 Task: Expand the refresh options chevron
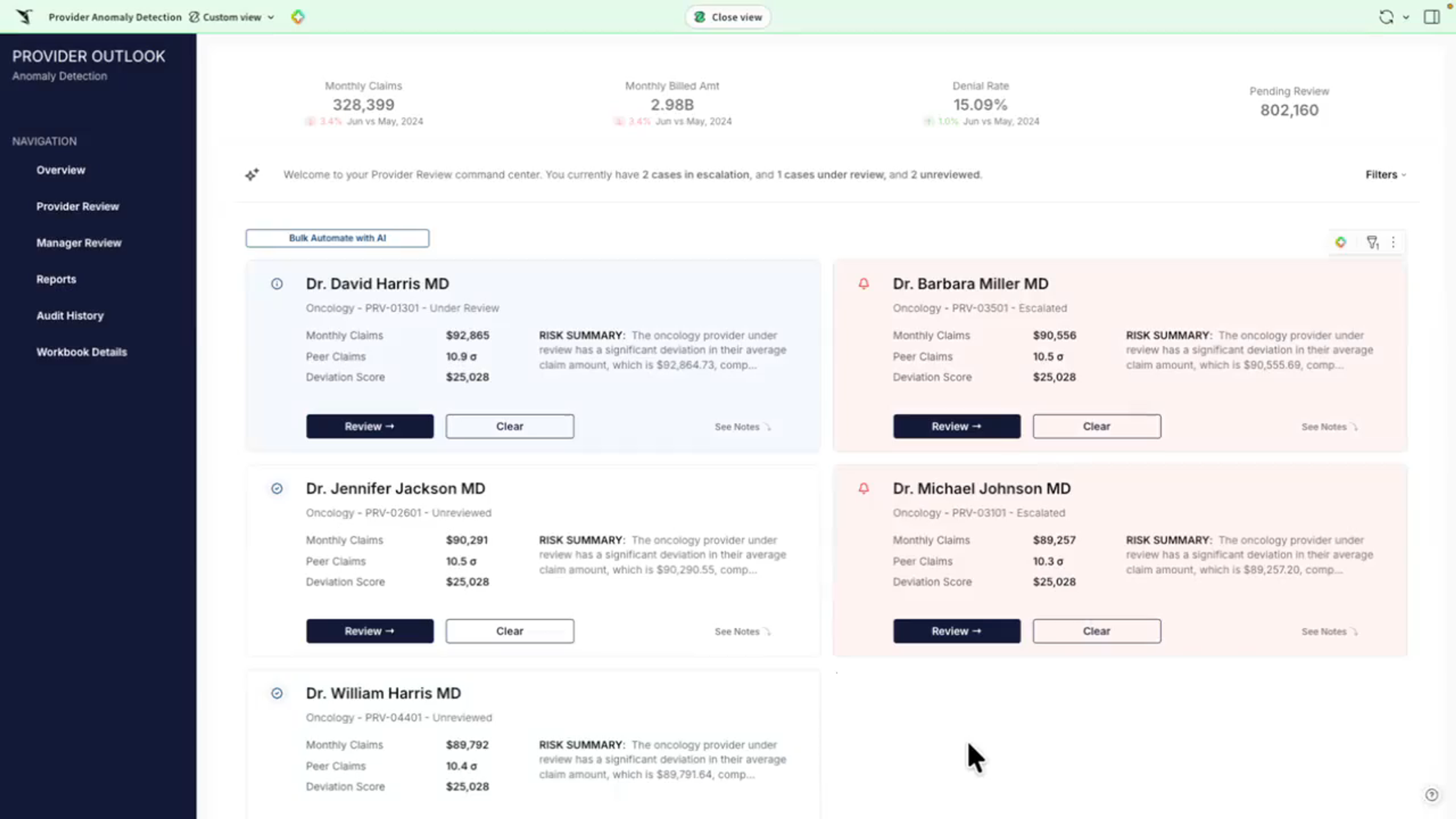[1406, 17]
